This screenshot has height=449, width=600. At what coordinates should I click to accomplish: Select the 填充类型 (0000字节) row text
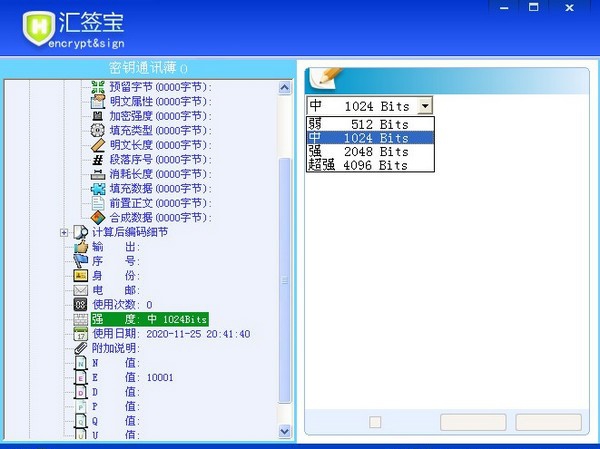[x=160, y=131]
